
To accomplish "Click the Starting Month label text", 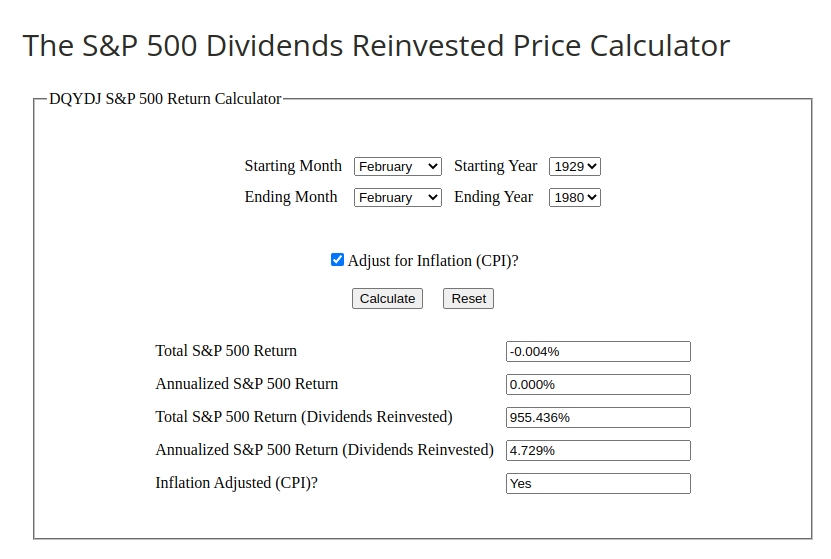I will click(x=293, y=166).
